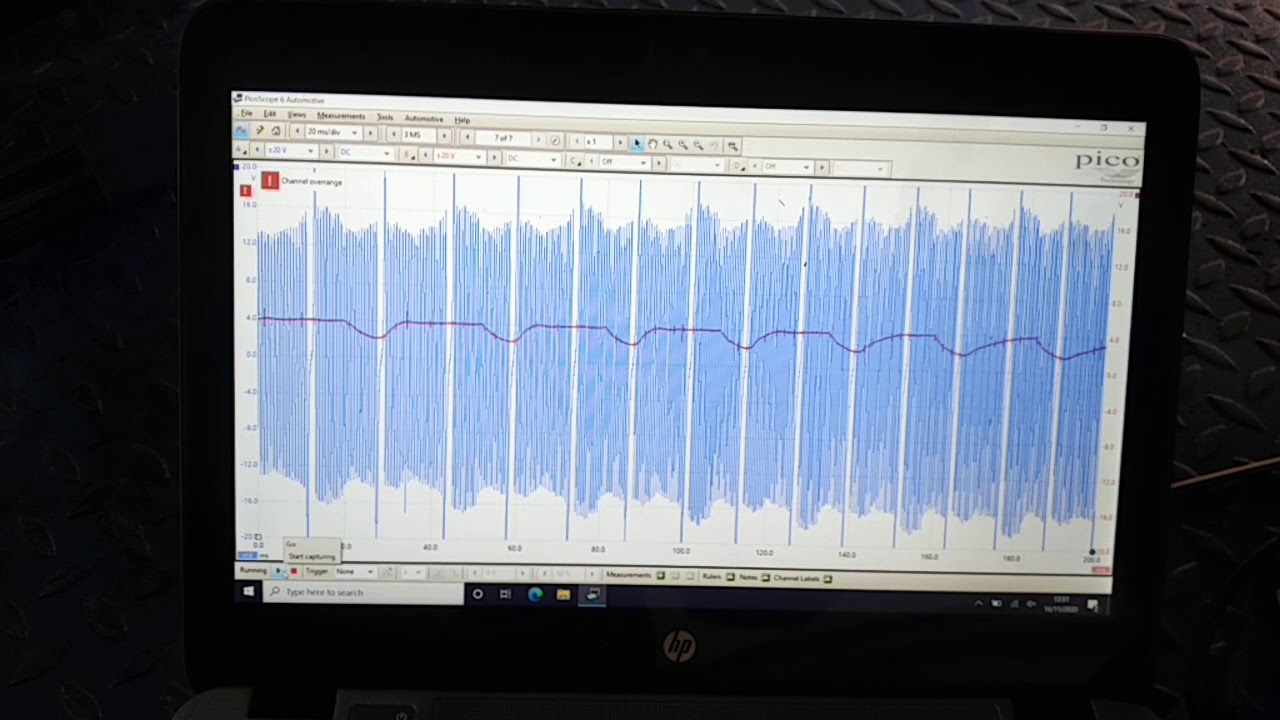The height and width of the screenshot is (720, 1280).
Task: Decrease sample count below 3 MS
Action: pos(394,134)
